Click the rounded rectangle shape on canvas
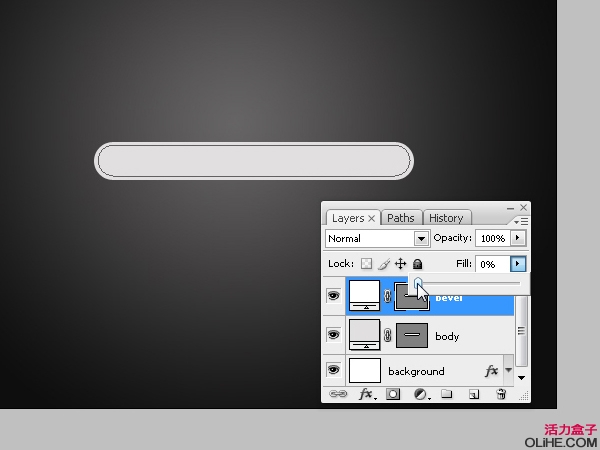 254,161
